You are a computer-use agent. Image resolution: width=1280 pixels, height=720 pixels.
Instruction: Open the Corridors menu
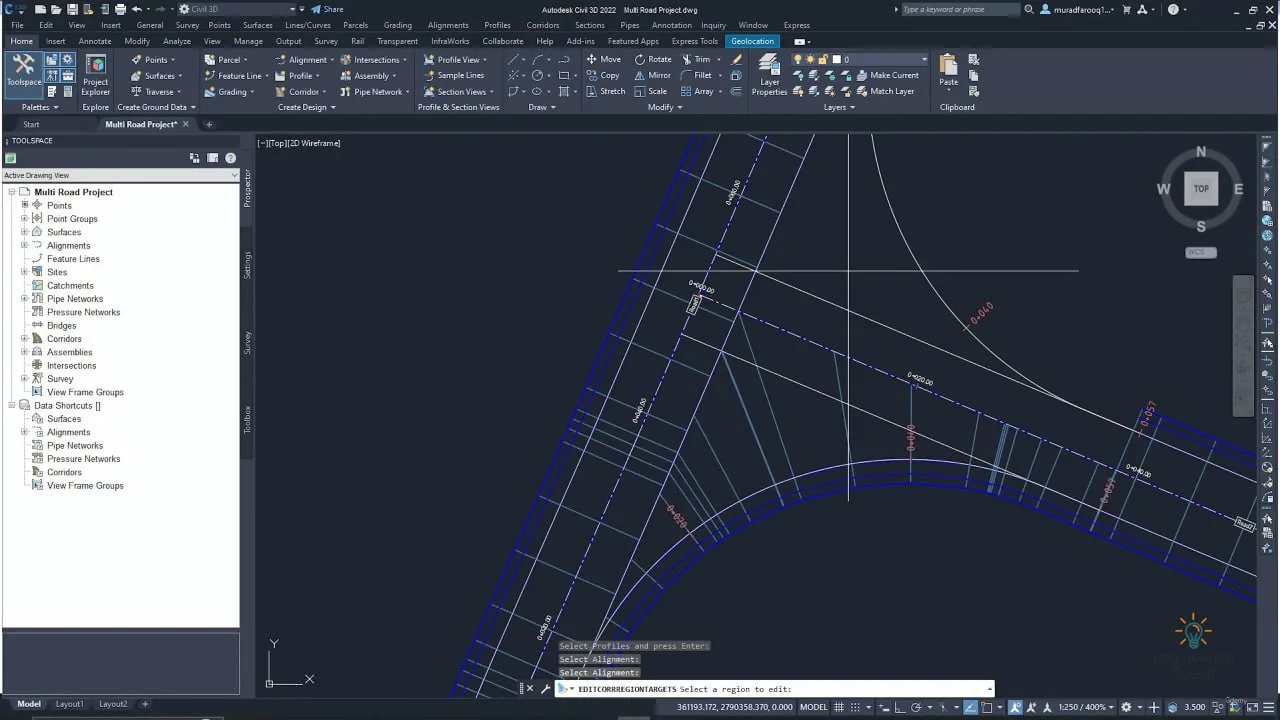pyautogui.click(x=543, y=25)
